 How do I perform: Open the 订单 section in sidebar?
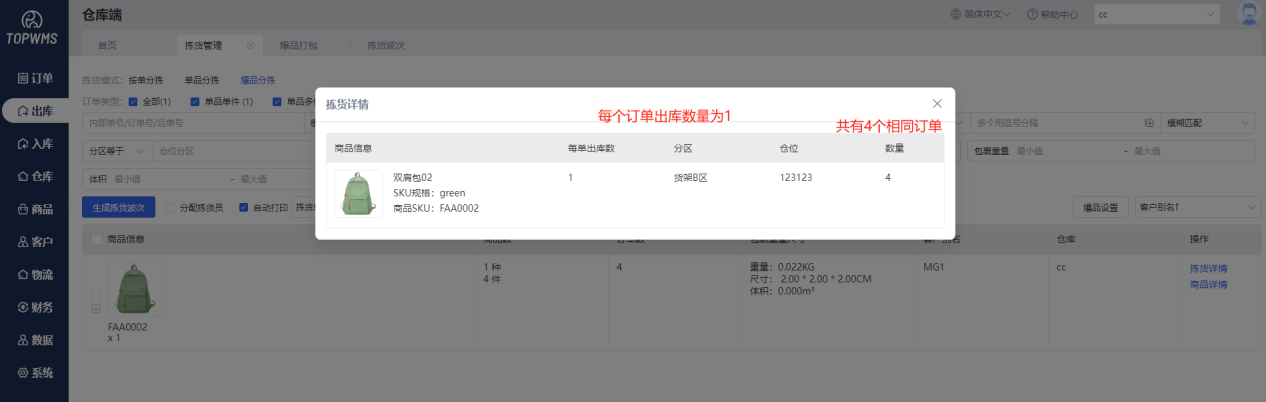(x=35, y=78)
